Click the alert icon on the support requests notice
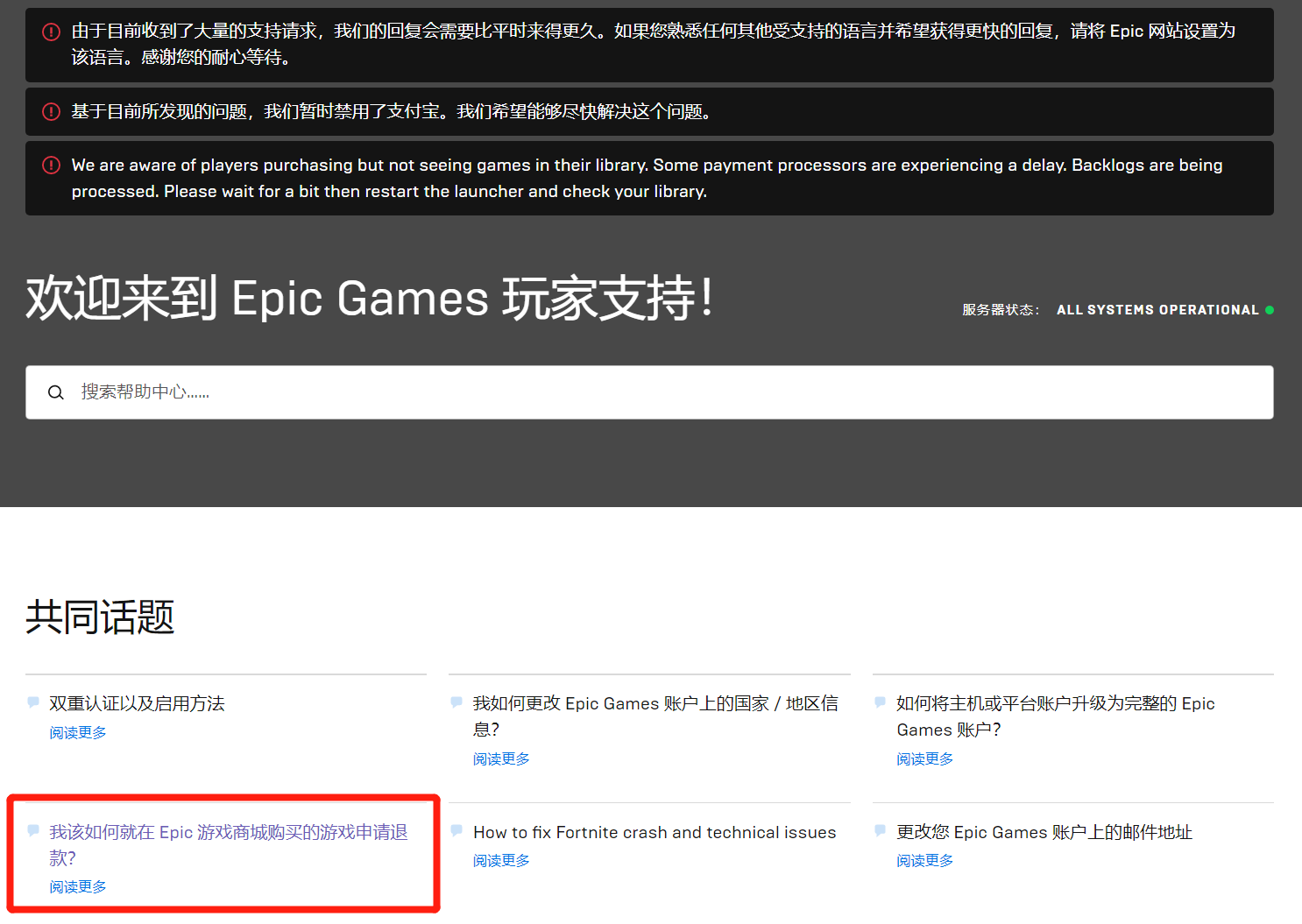The width and height of the screenshot is (1302, 924). 52,32
